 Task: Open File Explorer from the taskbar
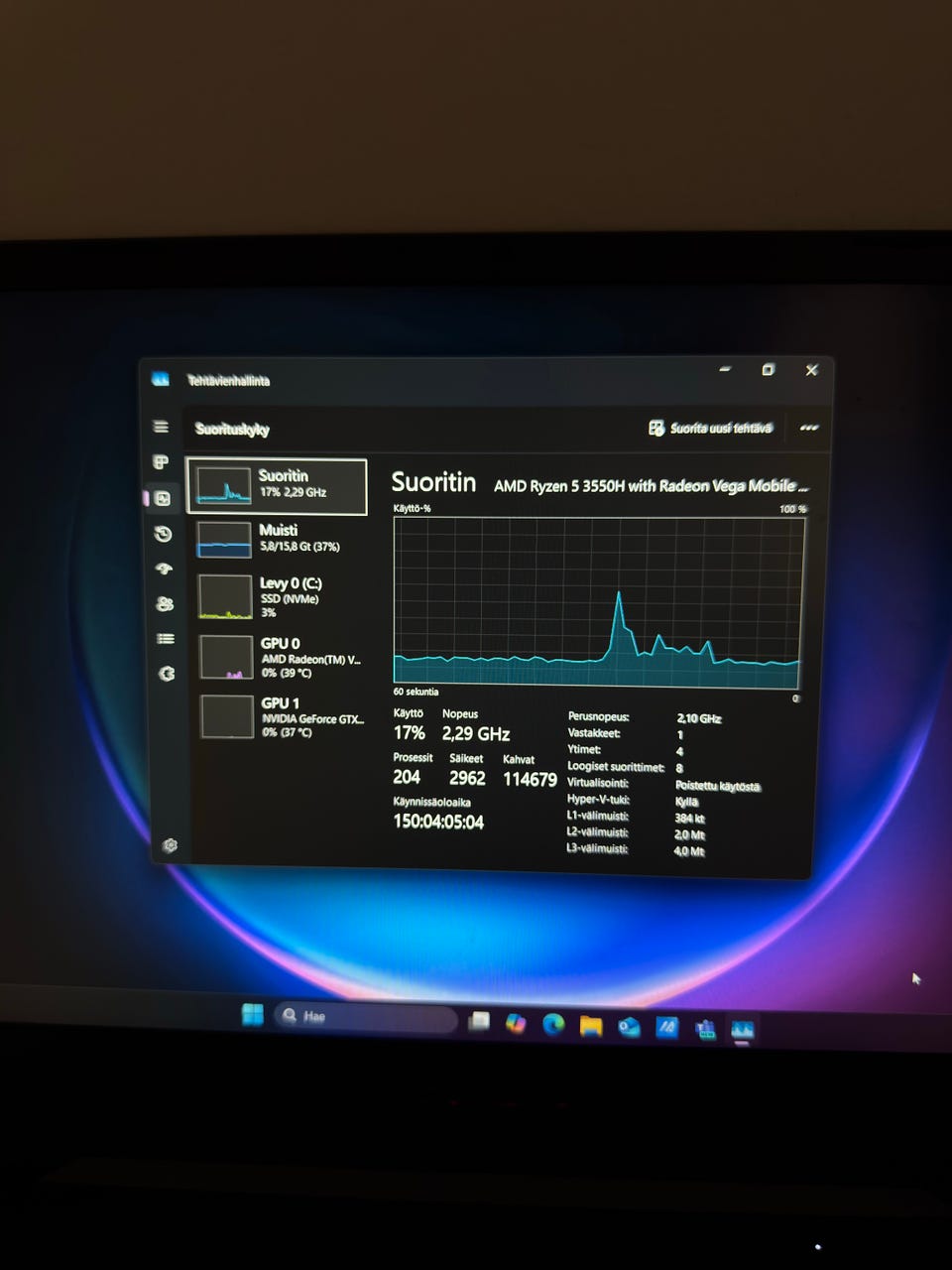pyautogui.click(x=591, y=1025)
